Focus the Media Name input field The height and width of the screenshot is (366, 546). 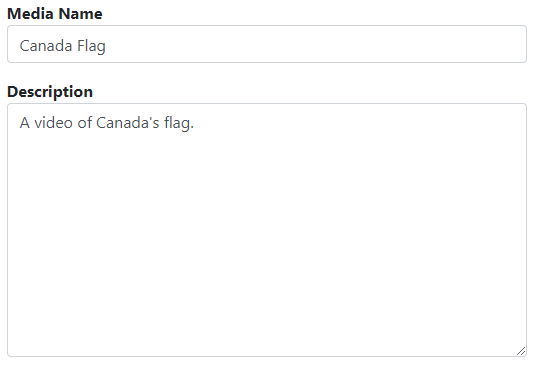(267, 44)
